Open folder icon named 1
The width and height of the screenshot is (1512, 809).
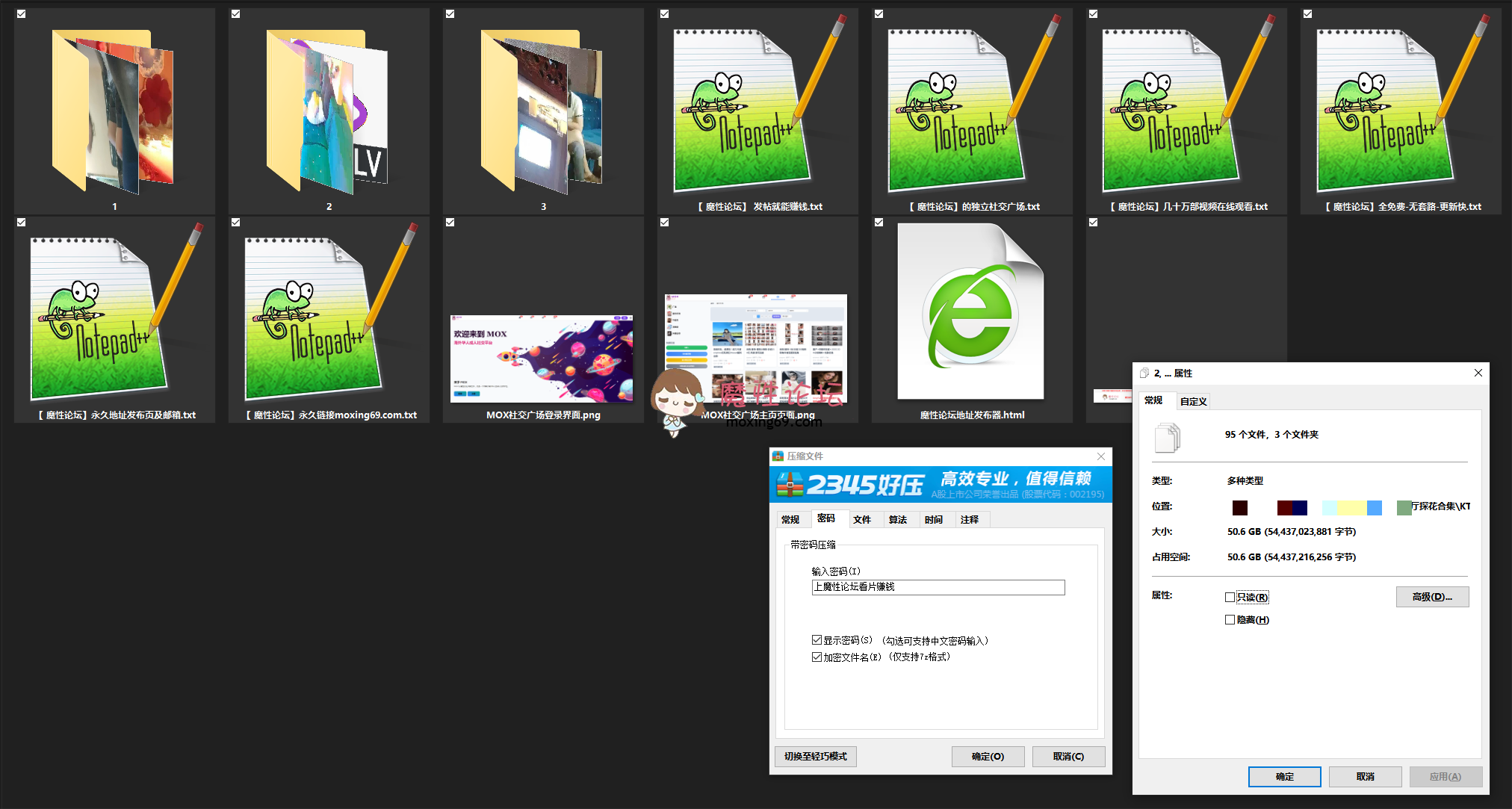[114, 111]
